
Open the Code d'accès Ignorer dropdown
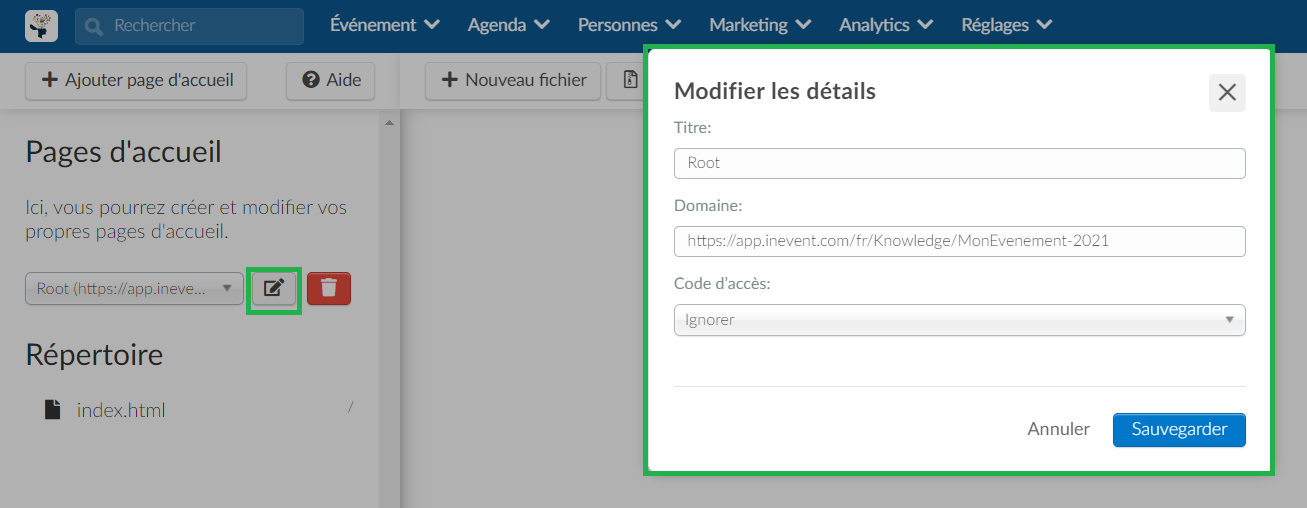(960, 320)
